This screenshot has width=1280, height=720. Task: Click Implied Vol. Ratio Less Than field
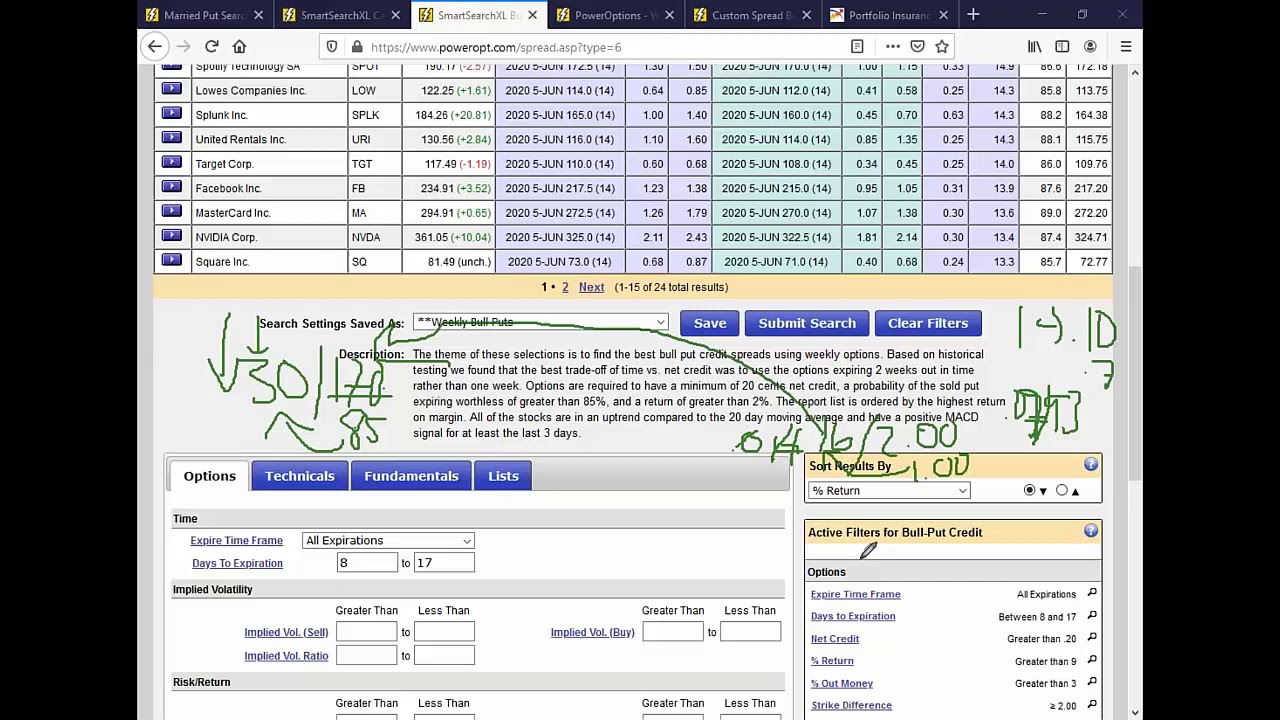[x=444, y=655]
